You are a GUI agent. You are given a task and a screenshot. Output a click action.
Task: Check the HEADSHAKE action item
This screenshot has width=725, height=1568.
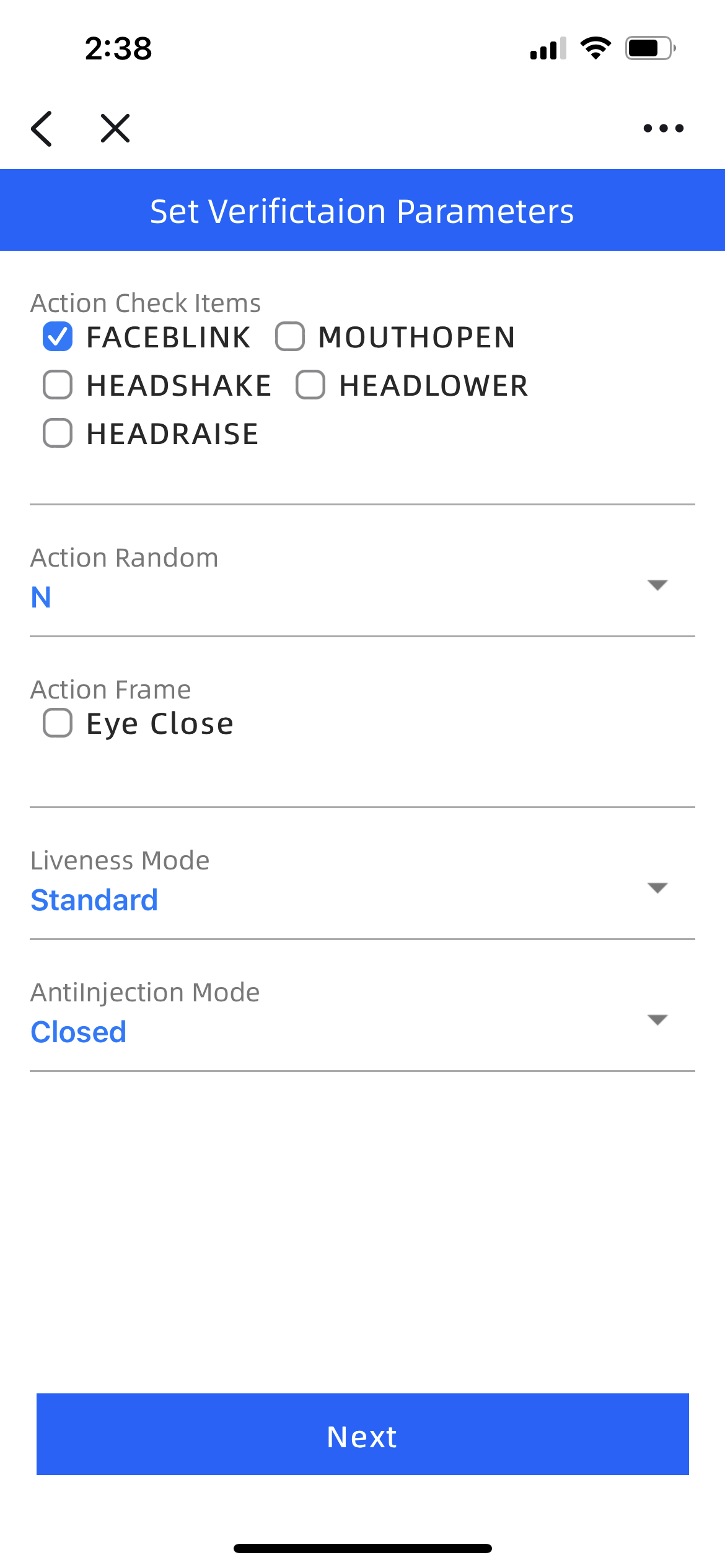click(58, 385)
